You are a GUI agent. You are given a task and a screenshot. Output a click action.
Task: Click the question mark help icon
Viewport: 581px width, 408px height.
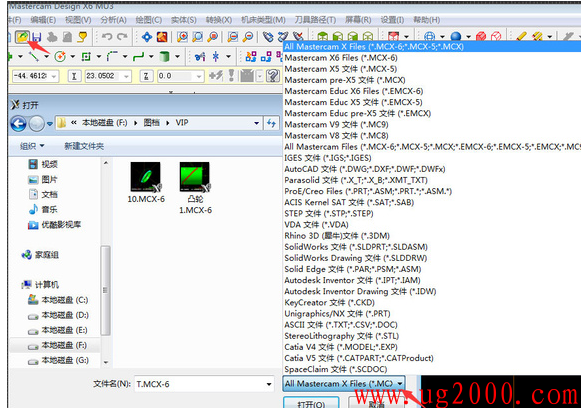coord(273,76)
